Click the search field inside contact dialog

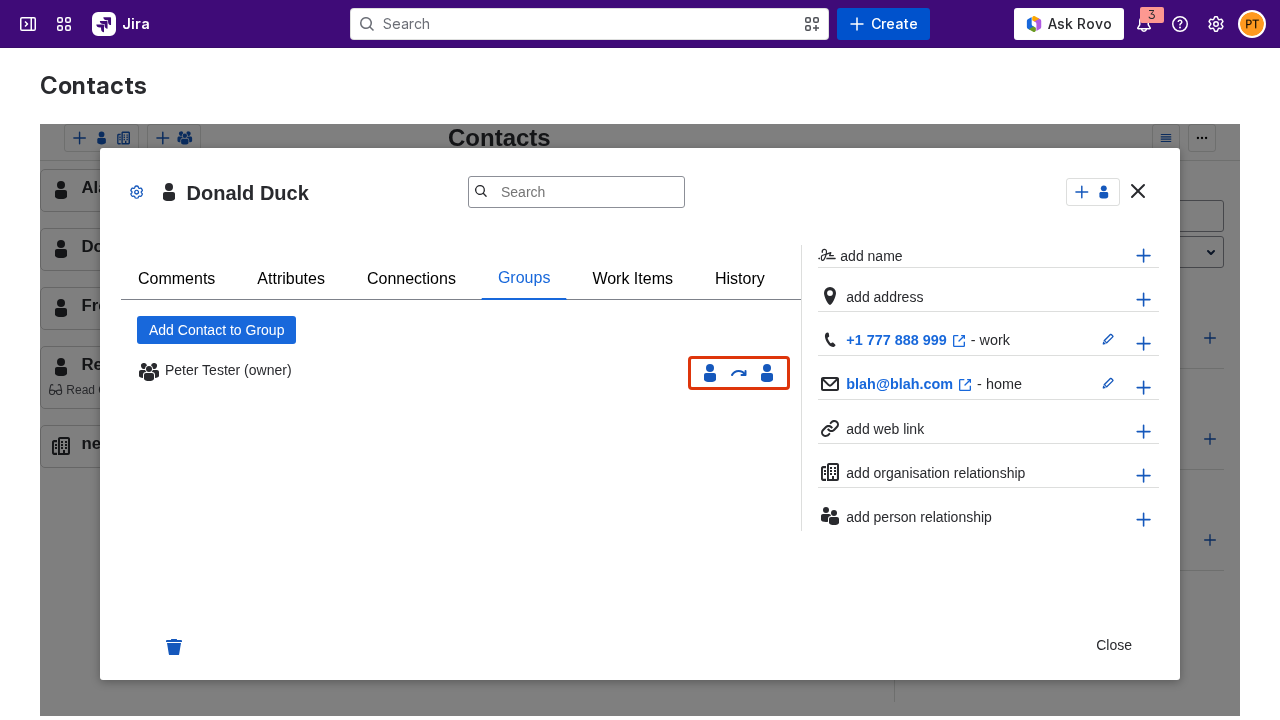pyautogui.click(x=576, y=192)
